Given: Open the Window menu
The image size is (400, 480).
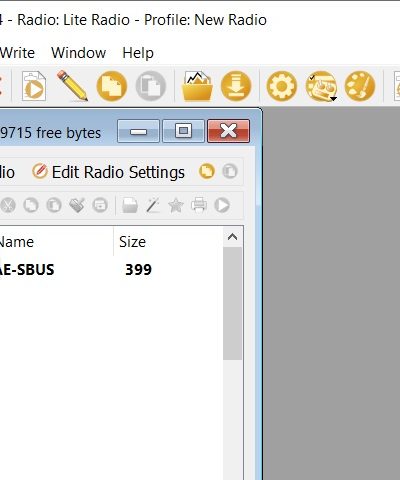Looking at the screenshot, I should (79, 53).
